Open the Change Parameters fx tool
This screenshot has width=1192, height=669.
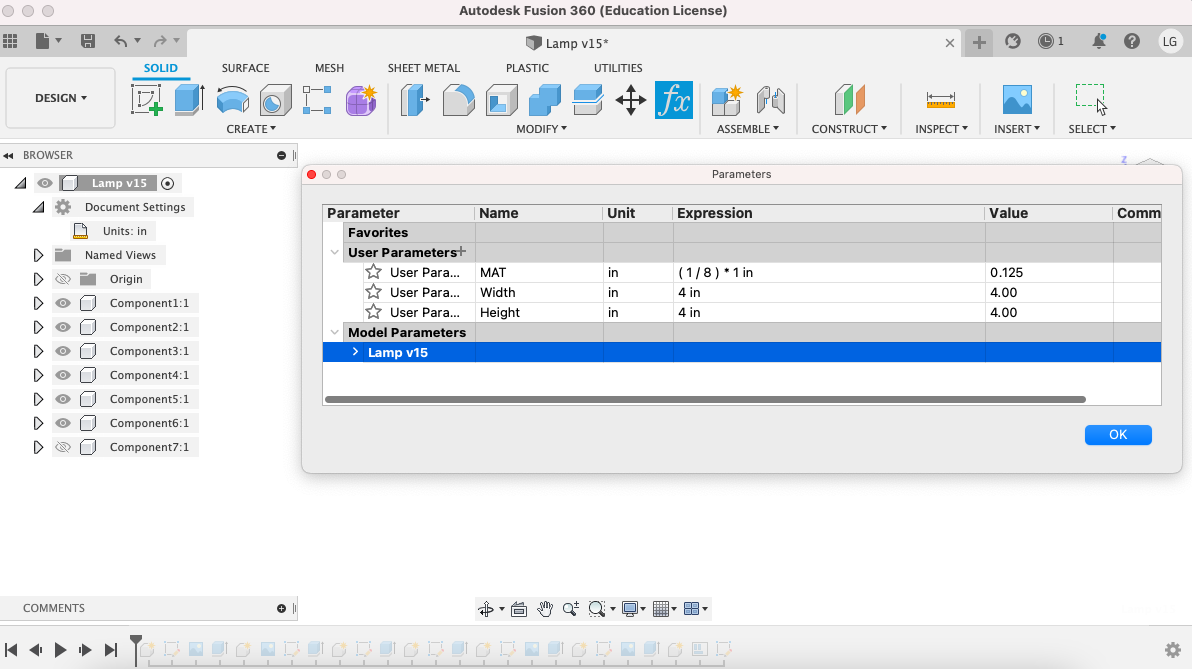pyautogui.click(x=674, y=100)
